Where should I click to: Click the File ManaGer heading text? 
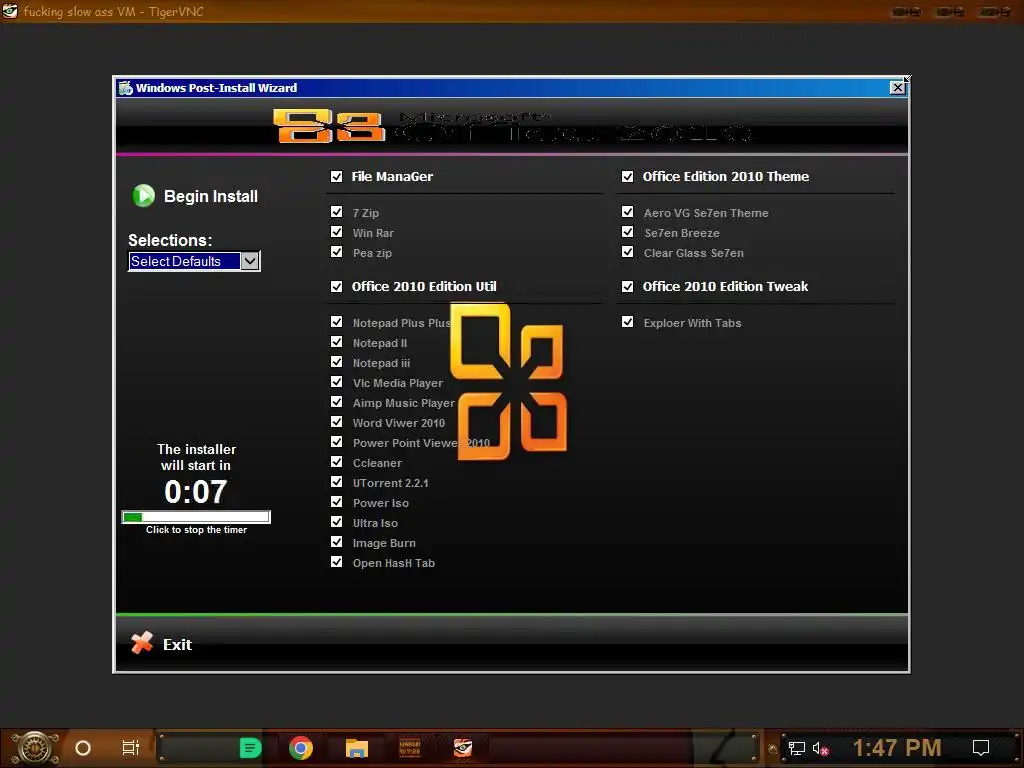coord(392,176)
